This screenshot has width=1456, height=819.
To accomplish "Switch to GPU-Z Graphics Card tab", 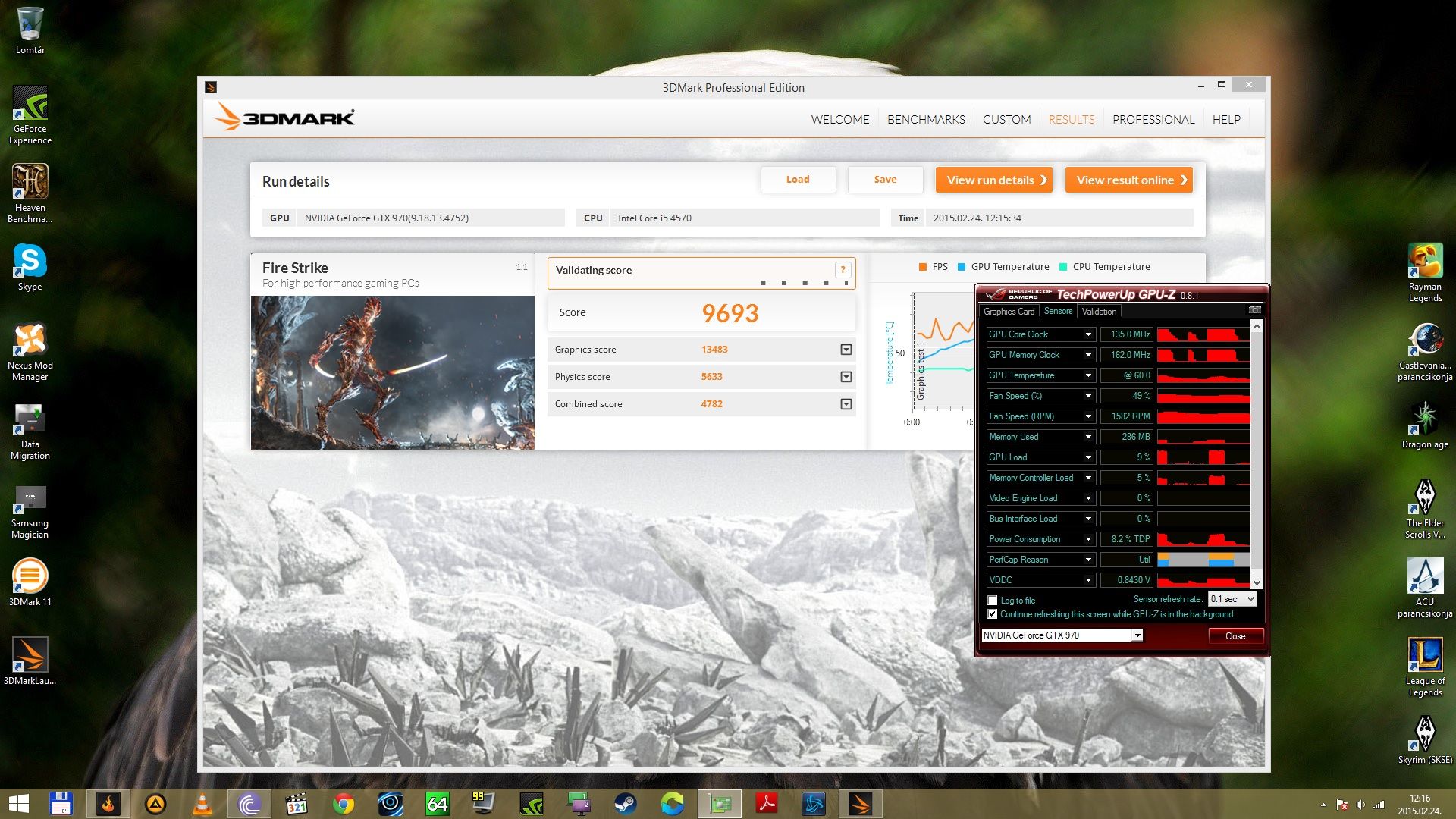I will [1009, 312].
